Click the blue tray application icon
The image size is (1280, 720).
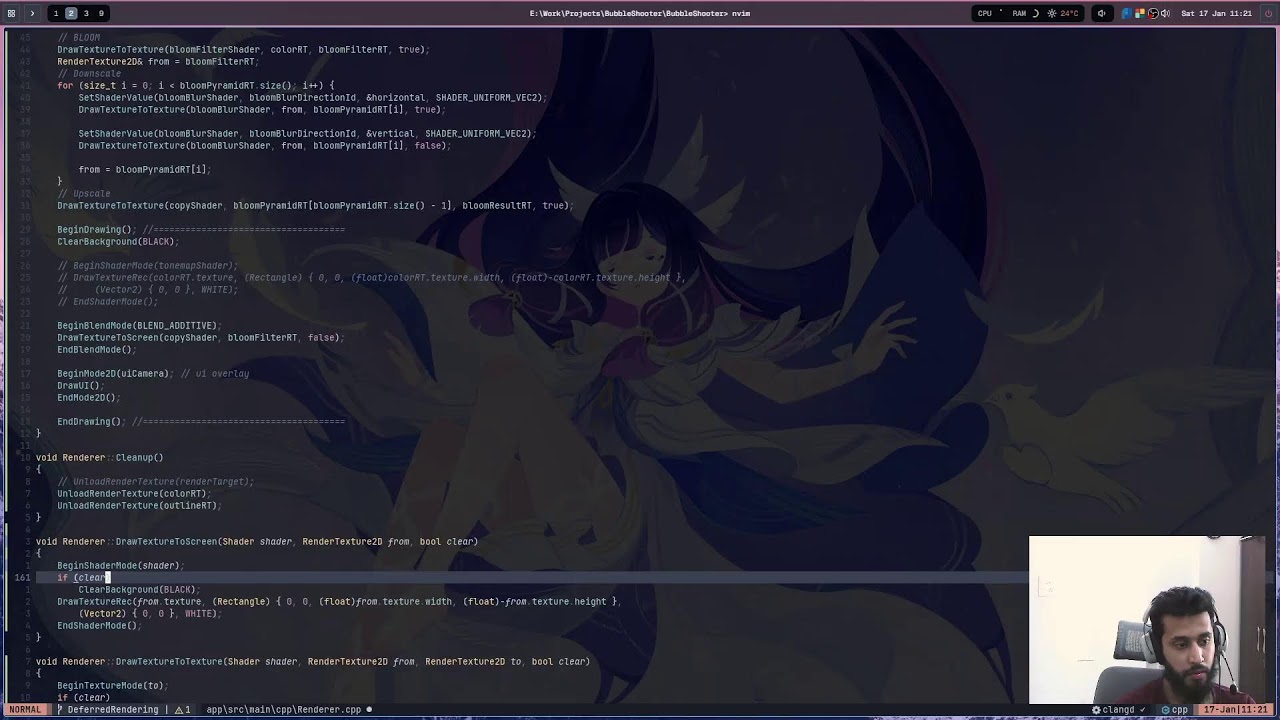click(x=1127, y=13)
